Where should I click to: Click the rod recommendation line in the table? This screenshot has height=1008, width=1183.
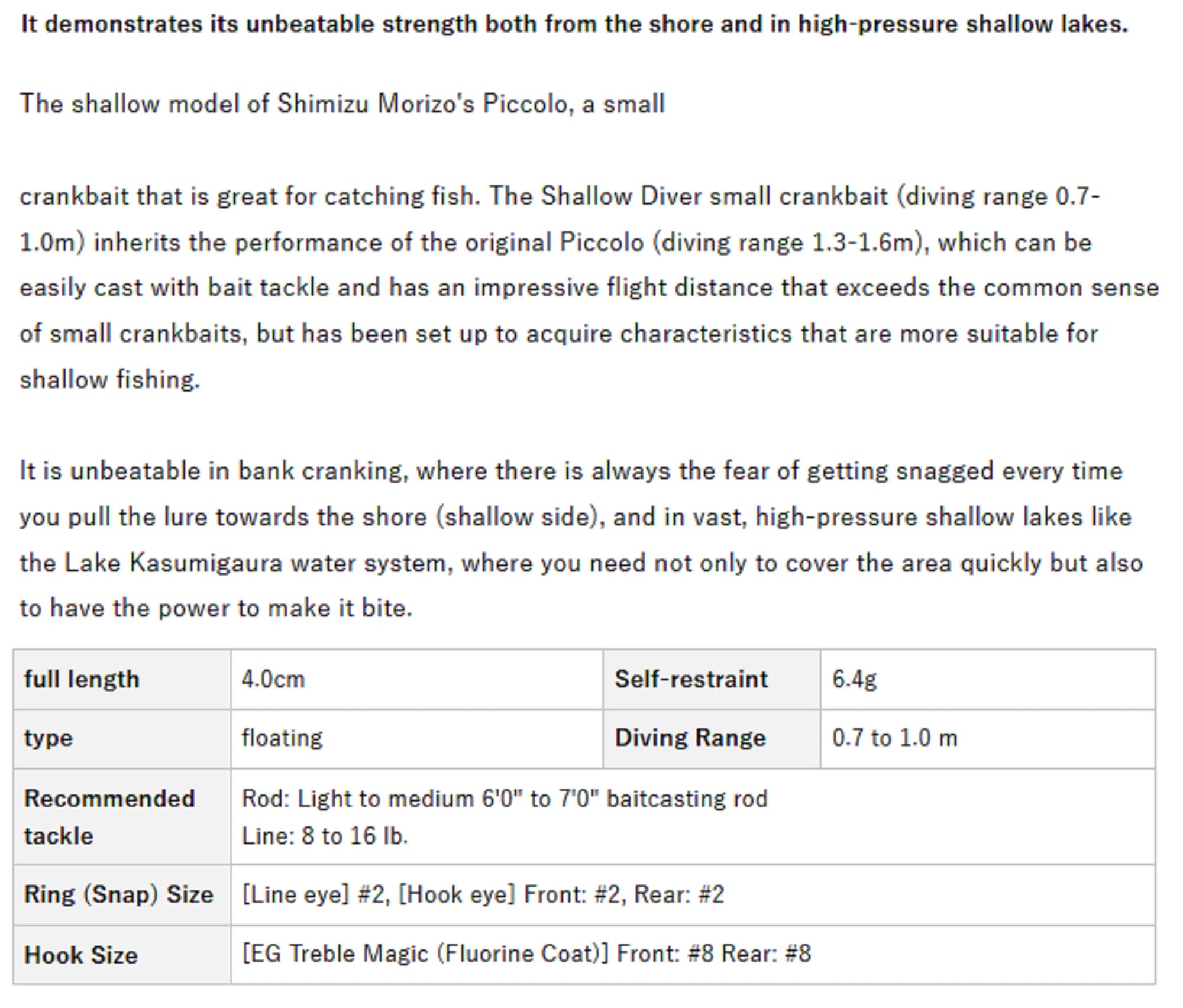click(x=504, y=799)
